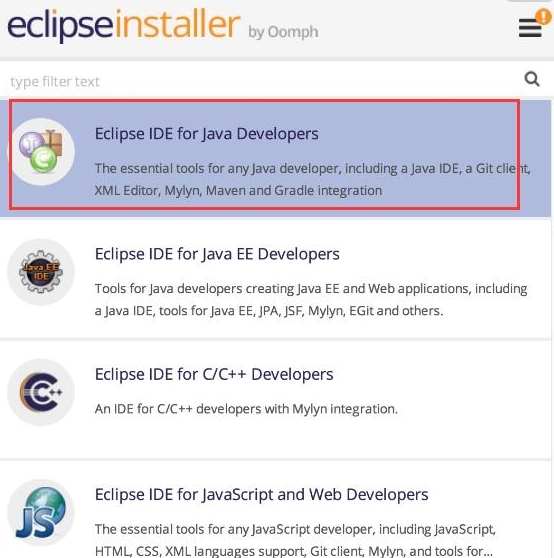
Task: Click the Java Developers description text
Action: tap(312, 179)
